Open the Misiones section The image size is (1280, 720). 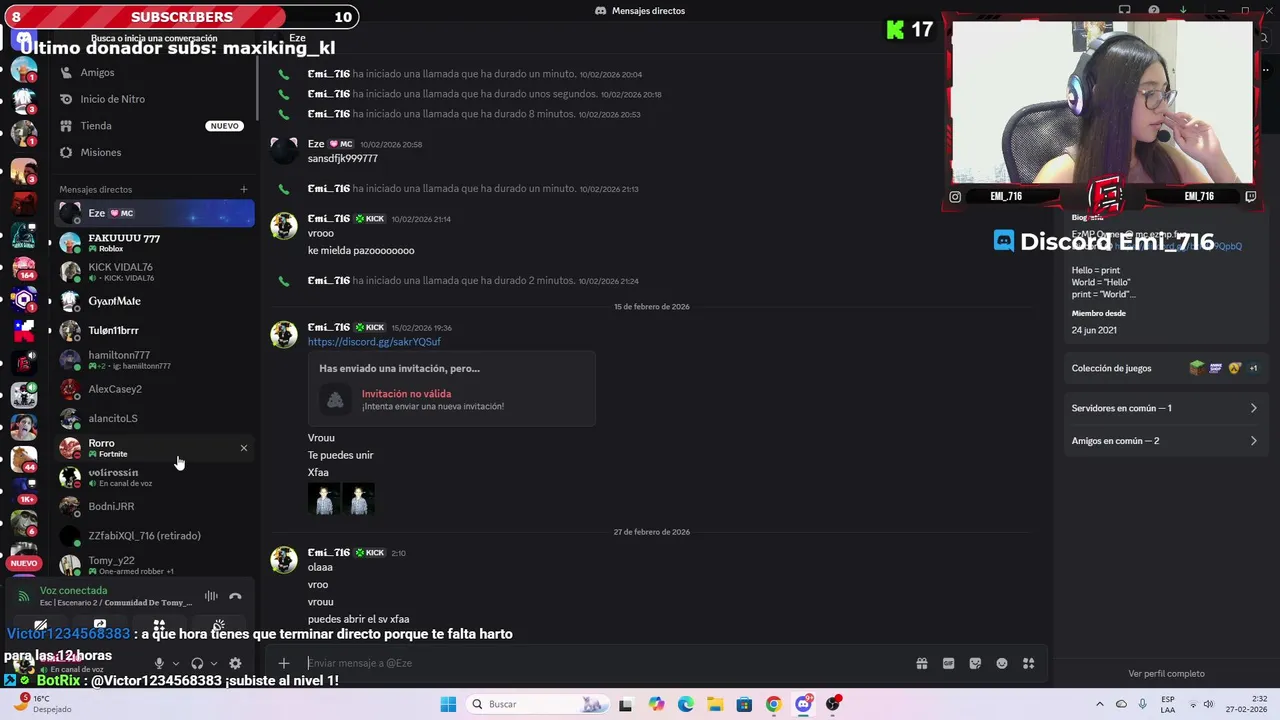pyautogui.click(x=154, y=152)
